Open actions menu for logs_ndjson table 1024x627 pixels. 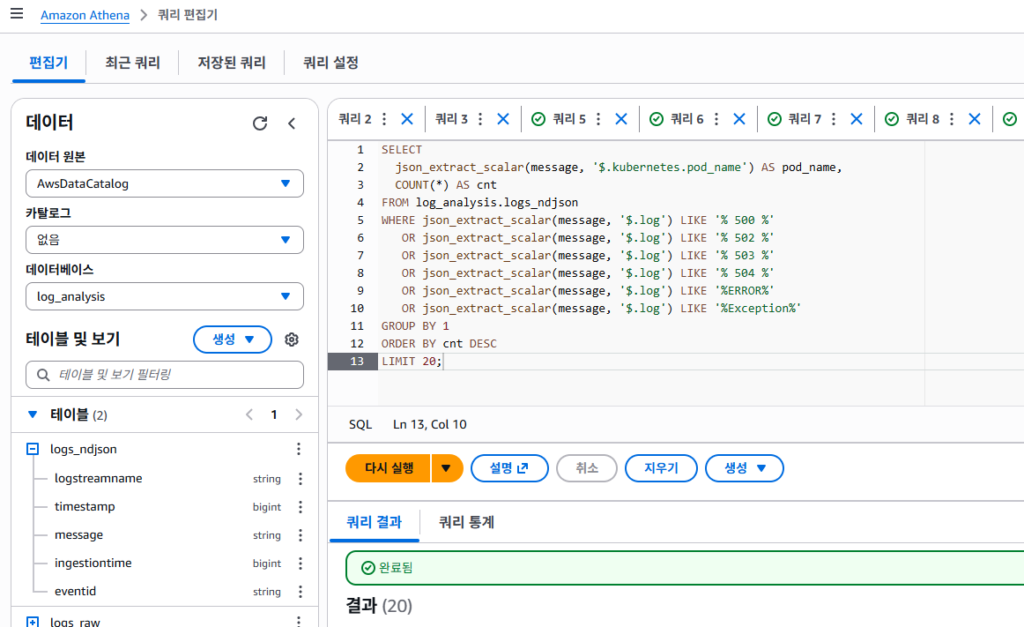pos(298,450)
